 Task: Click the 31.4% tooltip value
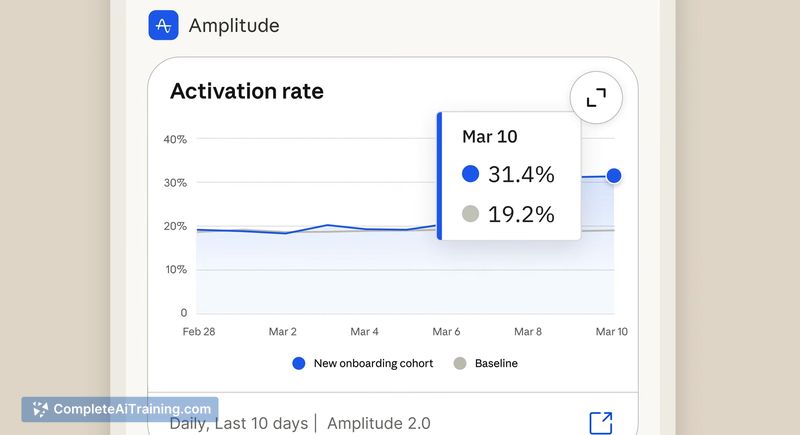[521, 174]
